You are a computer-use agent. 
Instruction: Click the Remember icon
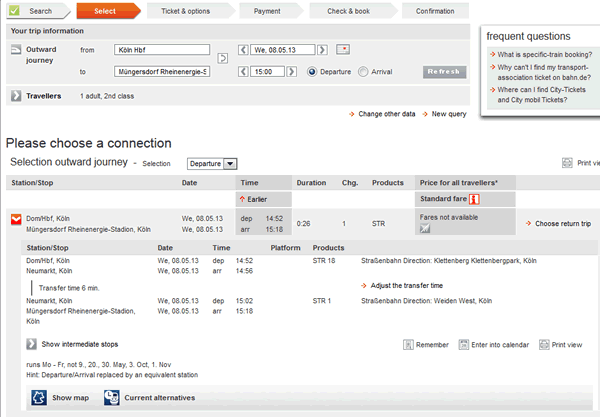point(408,344)
